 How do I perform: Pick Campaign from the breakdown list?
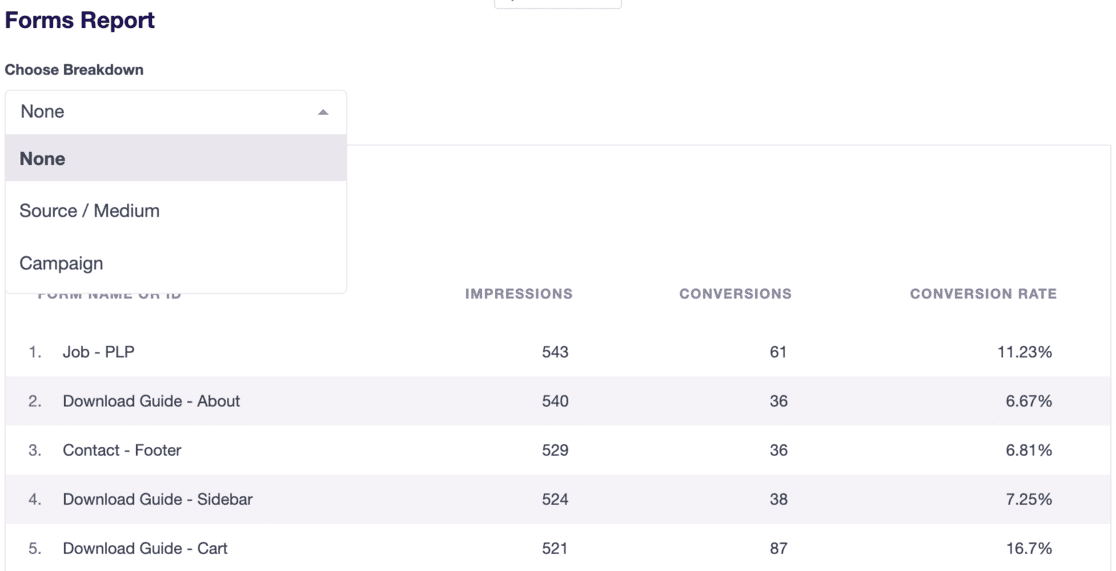coord(176,263)
